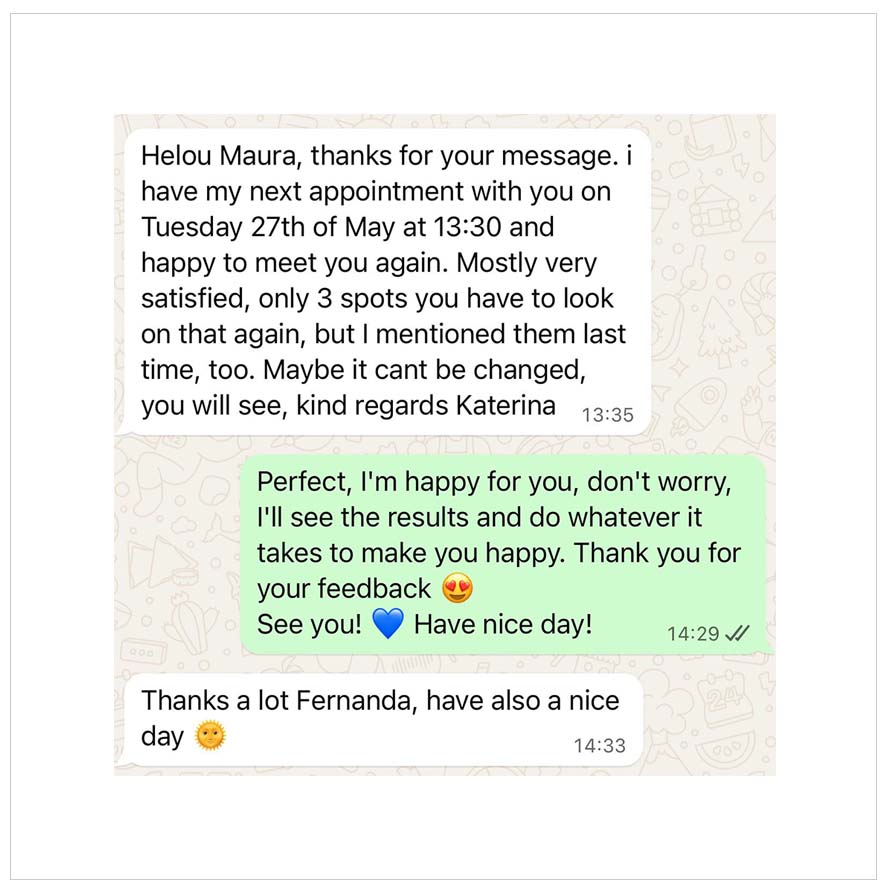Click the 13:35 message timestamp

tap(607, 414)
